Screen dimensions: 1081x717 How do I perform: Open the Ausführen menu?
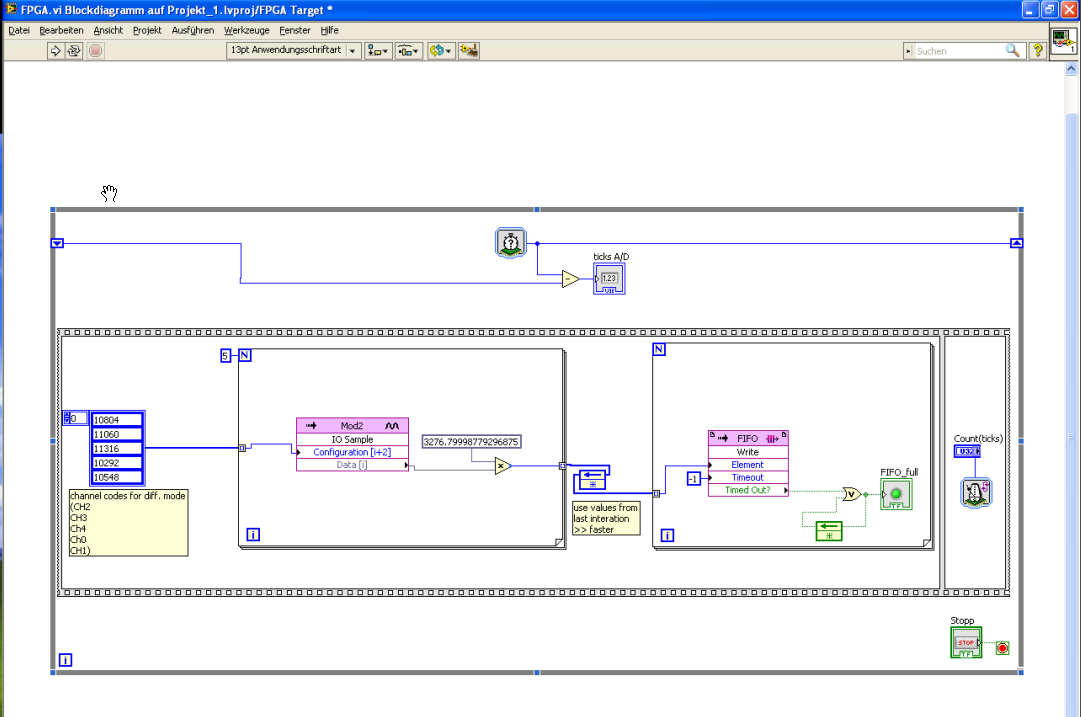pyautogui.click(x=193, y=30)
